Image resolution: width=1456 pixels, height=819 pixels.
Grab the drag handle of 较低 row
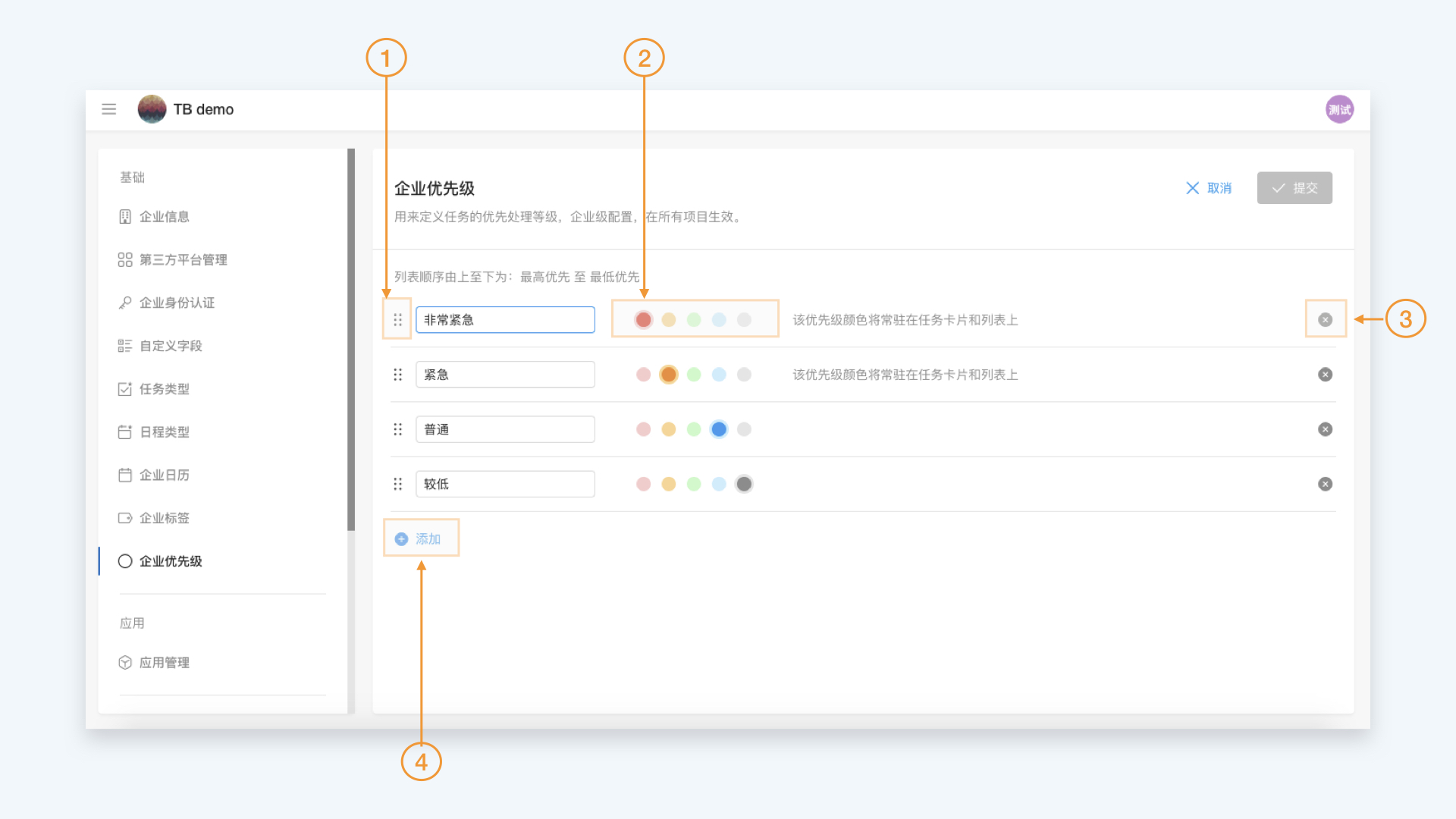click(x=397, y=484)
